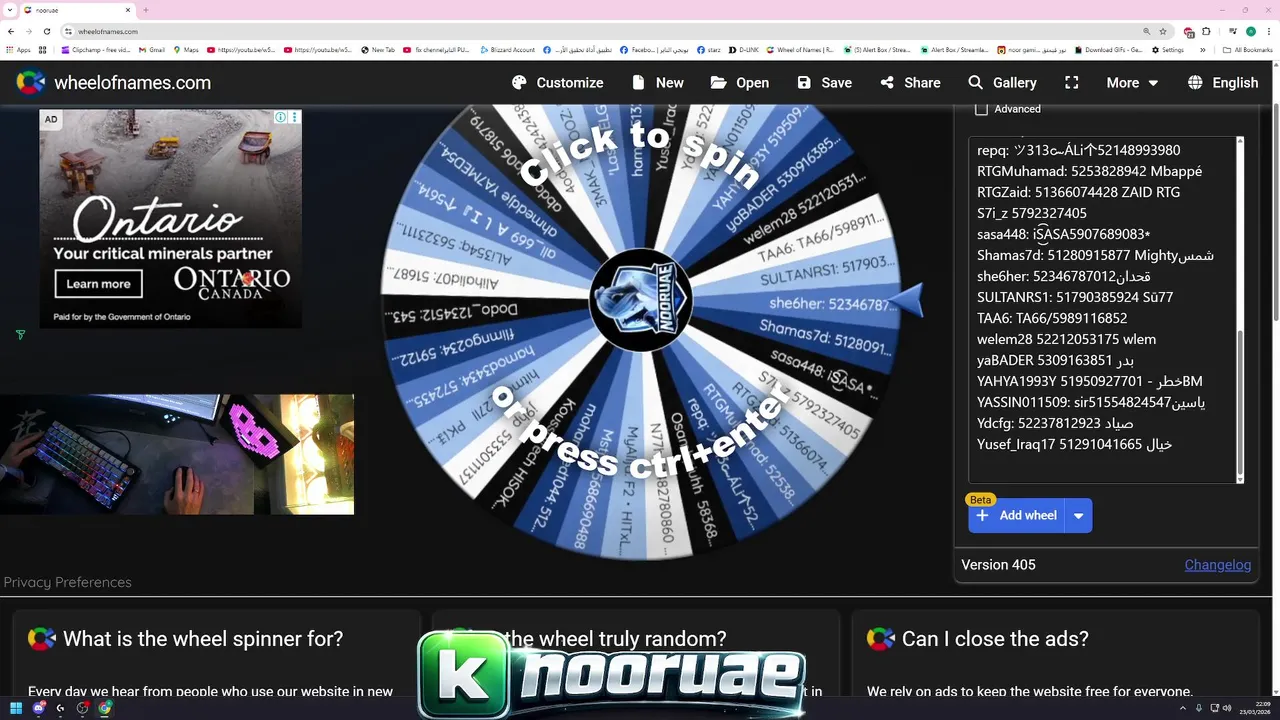Save the current wheel

point(825,83)
